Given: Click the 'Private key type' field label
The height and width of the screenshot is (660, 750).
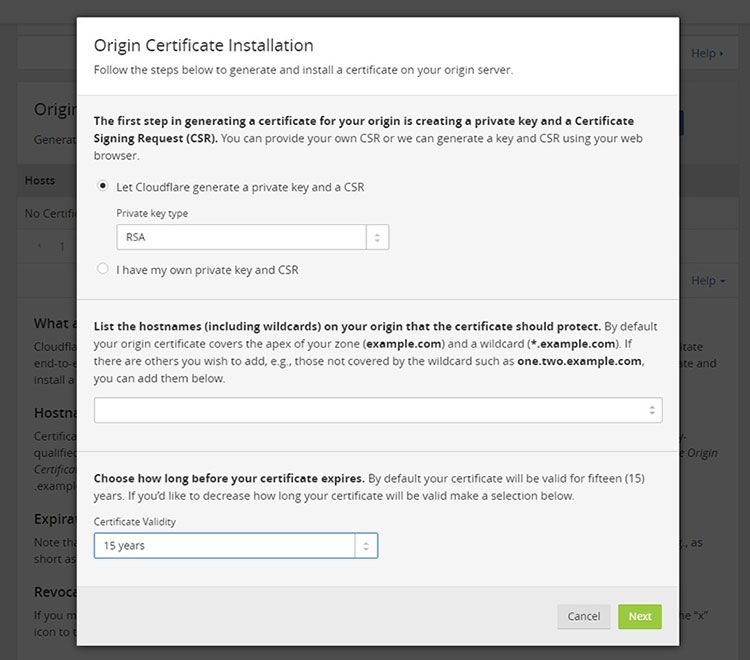Looking at the screenshot, I should coord(152,213).
